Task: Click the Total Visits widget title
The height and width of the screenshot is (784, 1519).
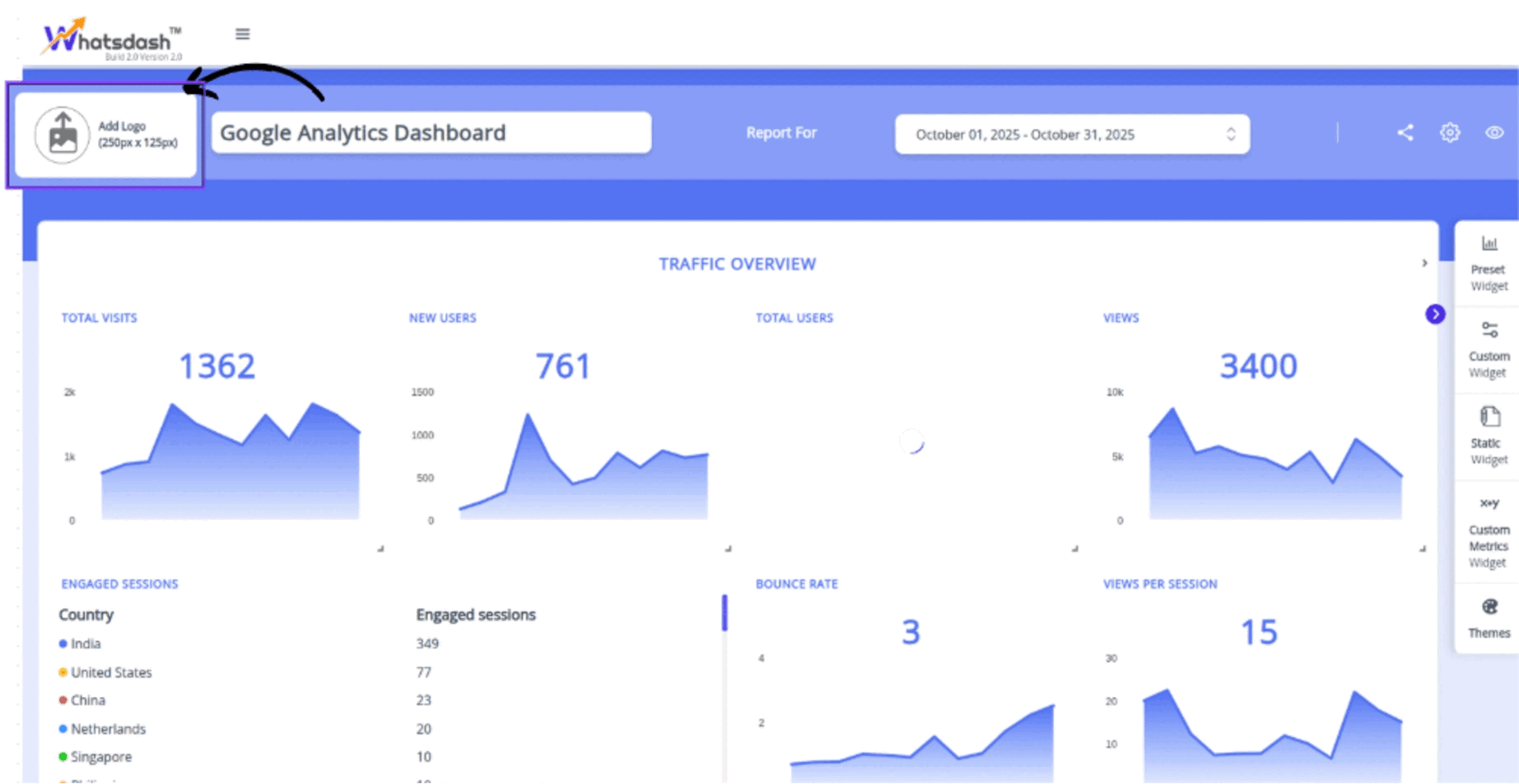Action: tap(99, 318)
